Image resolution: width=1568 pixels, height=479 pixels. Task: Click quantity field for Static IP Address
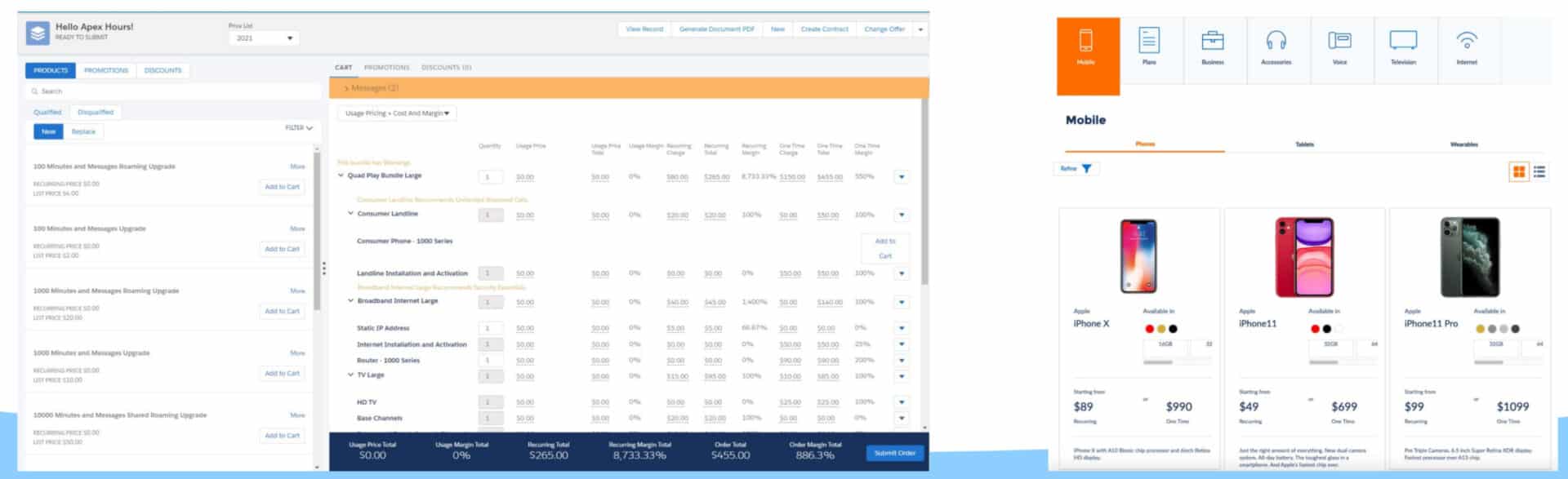pyautogui.click(x=490, y=328)
